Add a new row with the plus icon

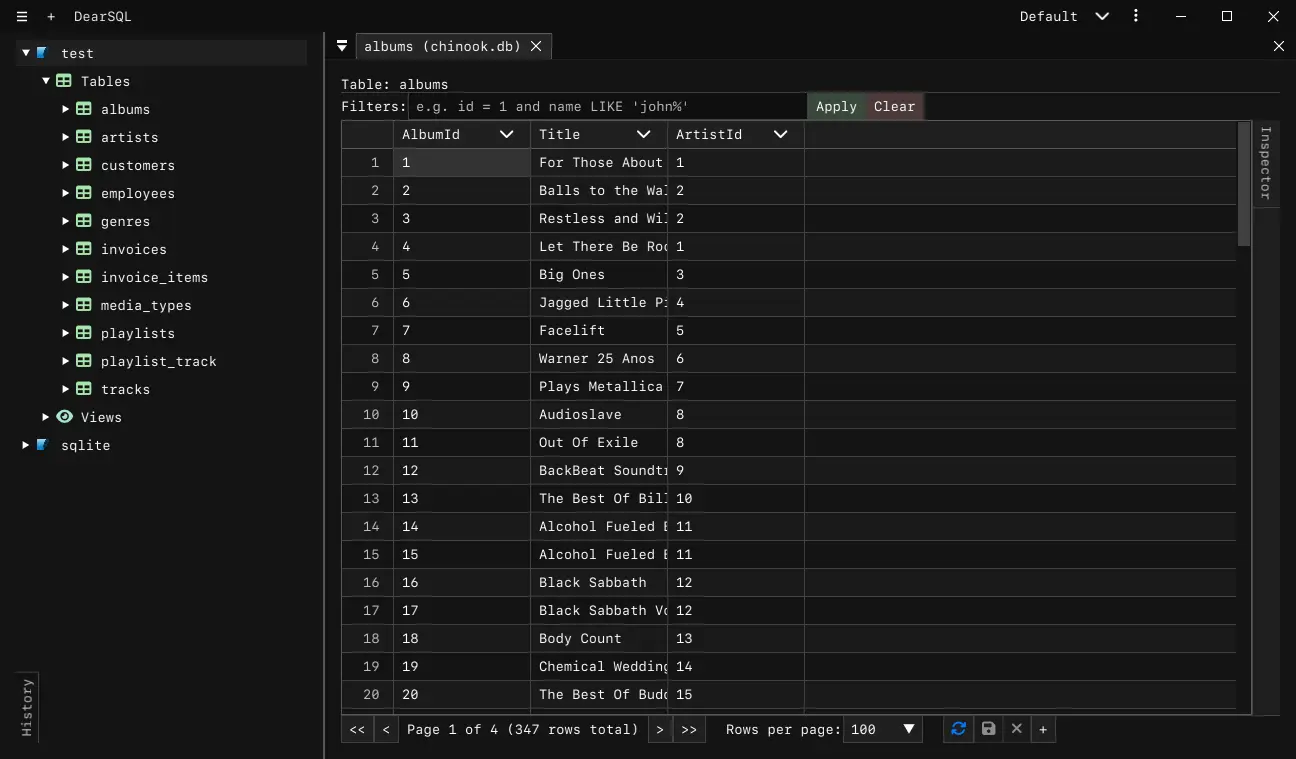click(x=1043, y=729)
